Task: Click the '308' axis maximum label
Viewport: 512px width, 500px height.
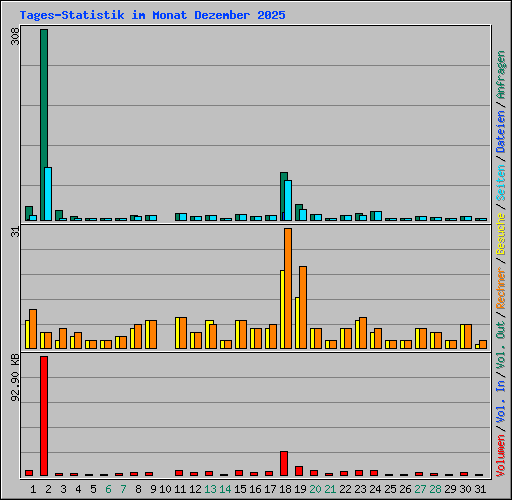Action: (16, 36)
